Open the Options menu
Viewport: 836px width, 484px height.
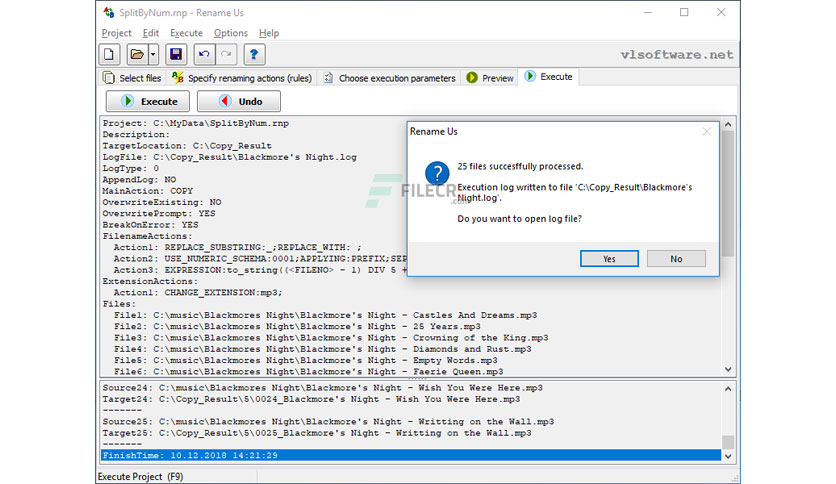click(230, 33)
